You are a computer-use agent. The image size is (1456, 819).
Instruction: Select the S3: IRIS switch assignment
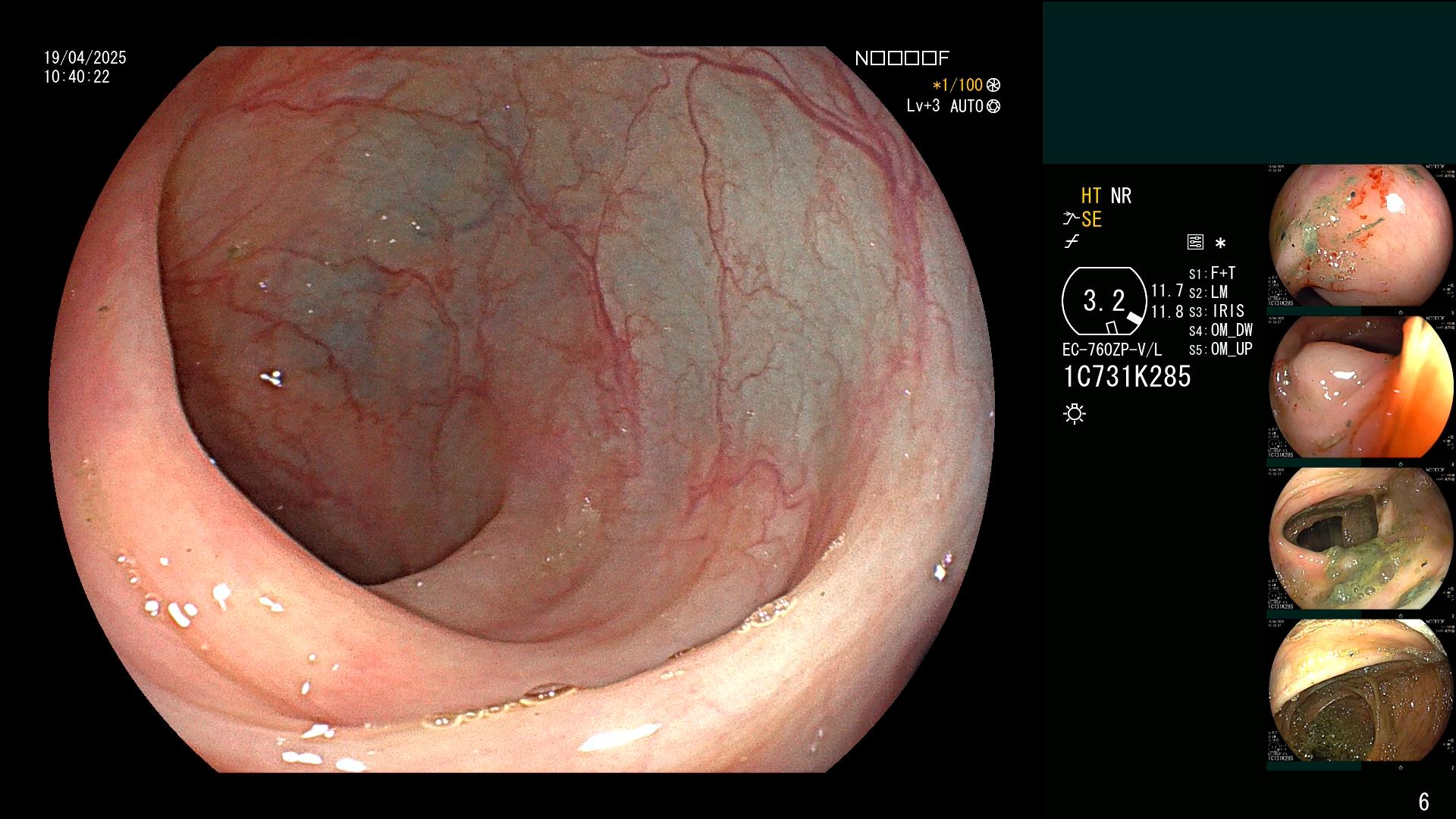[x=1216, y=311]
